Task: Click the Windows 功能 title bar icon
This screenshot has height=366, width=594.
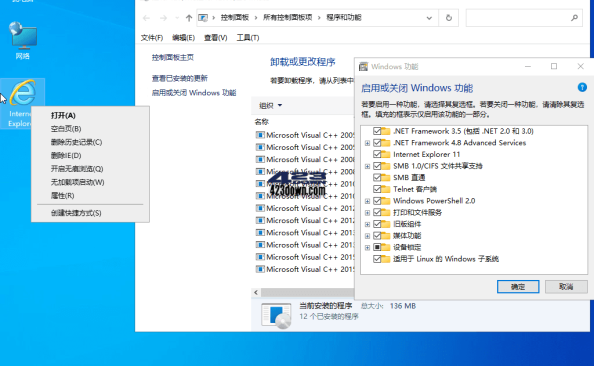Action: [x=363, y=67]
